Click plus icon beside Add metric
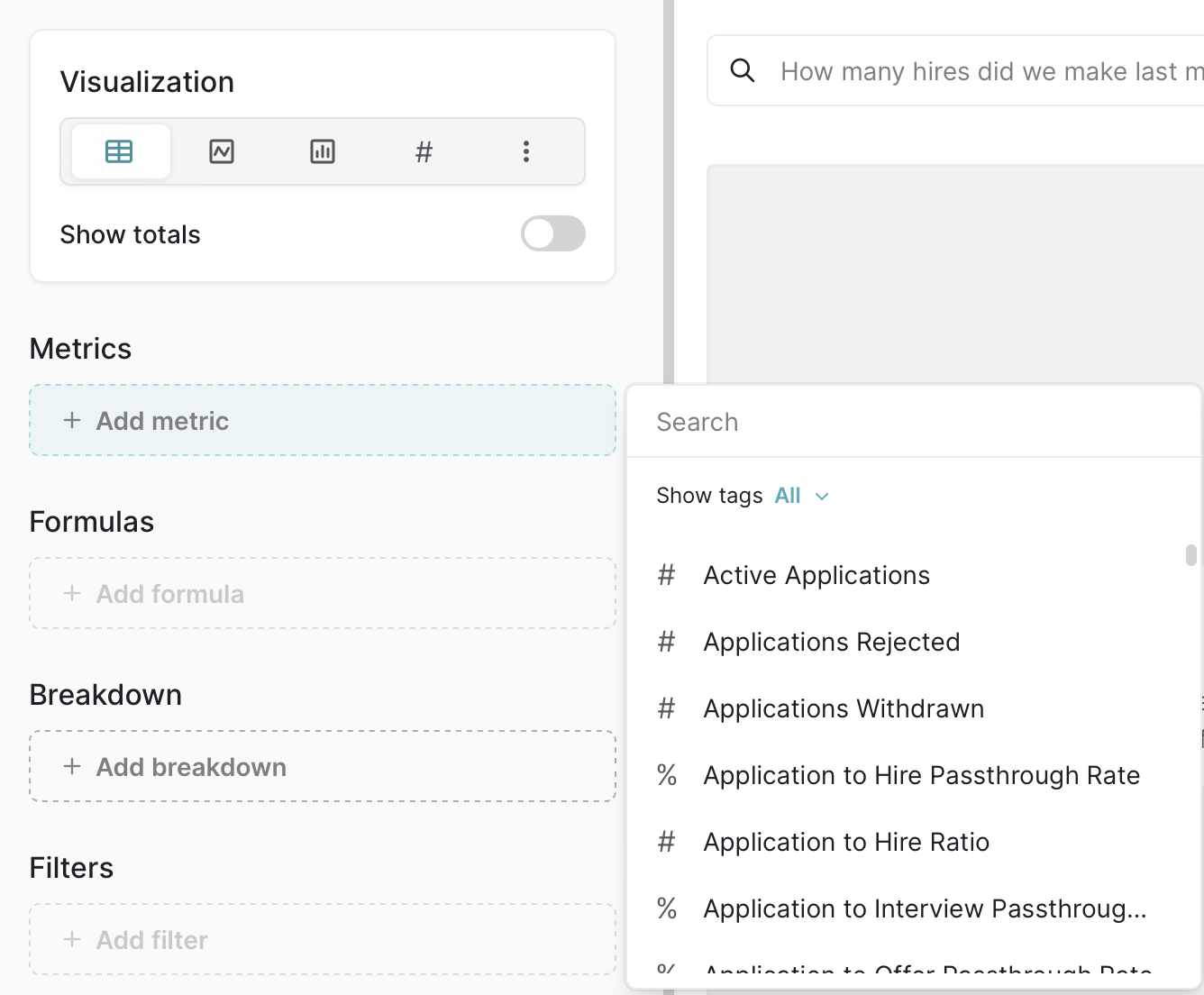The height and width of the screenshot is (995, 1204). pos(72,420)
